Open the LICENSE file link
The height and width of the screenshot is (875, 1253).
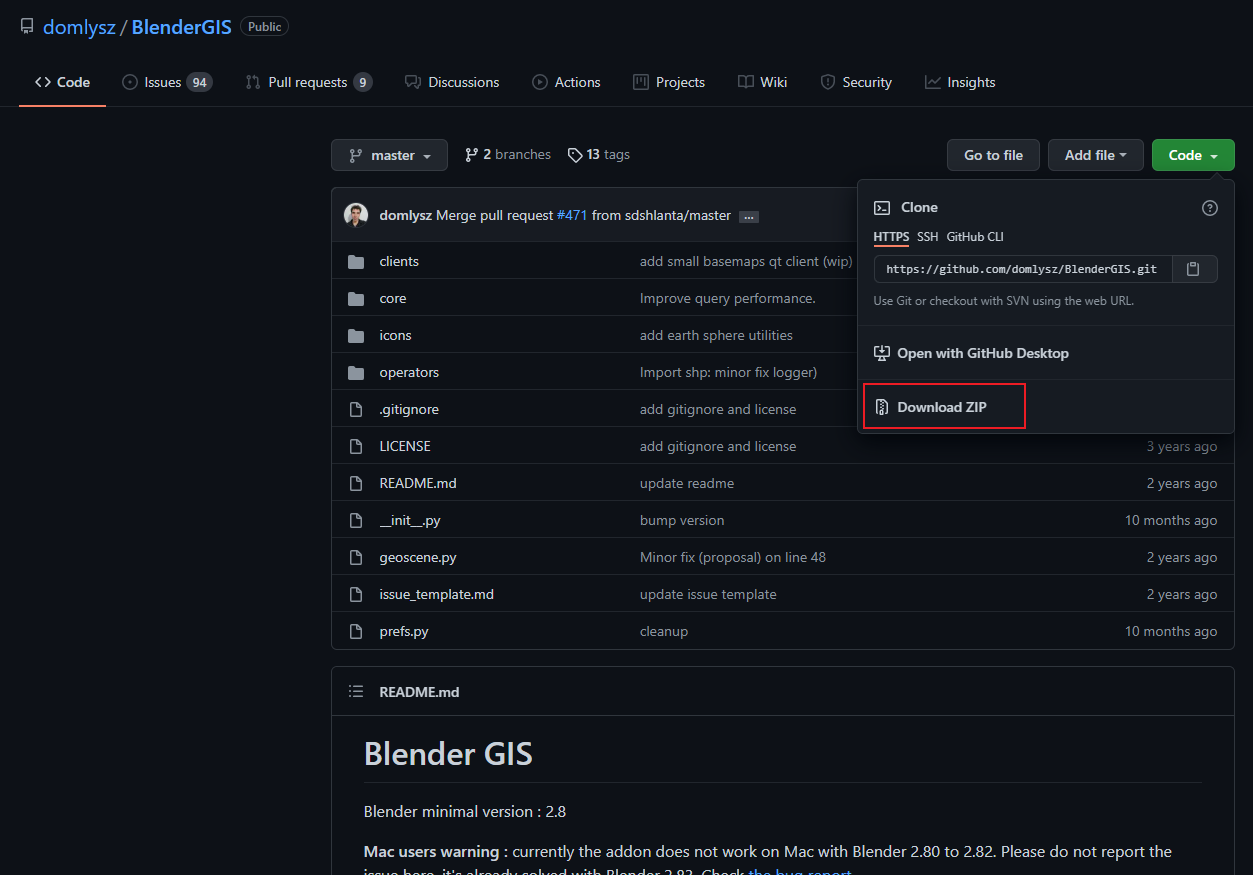405,447
